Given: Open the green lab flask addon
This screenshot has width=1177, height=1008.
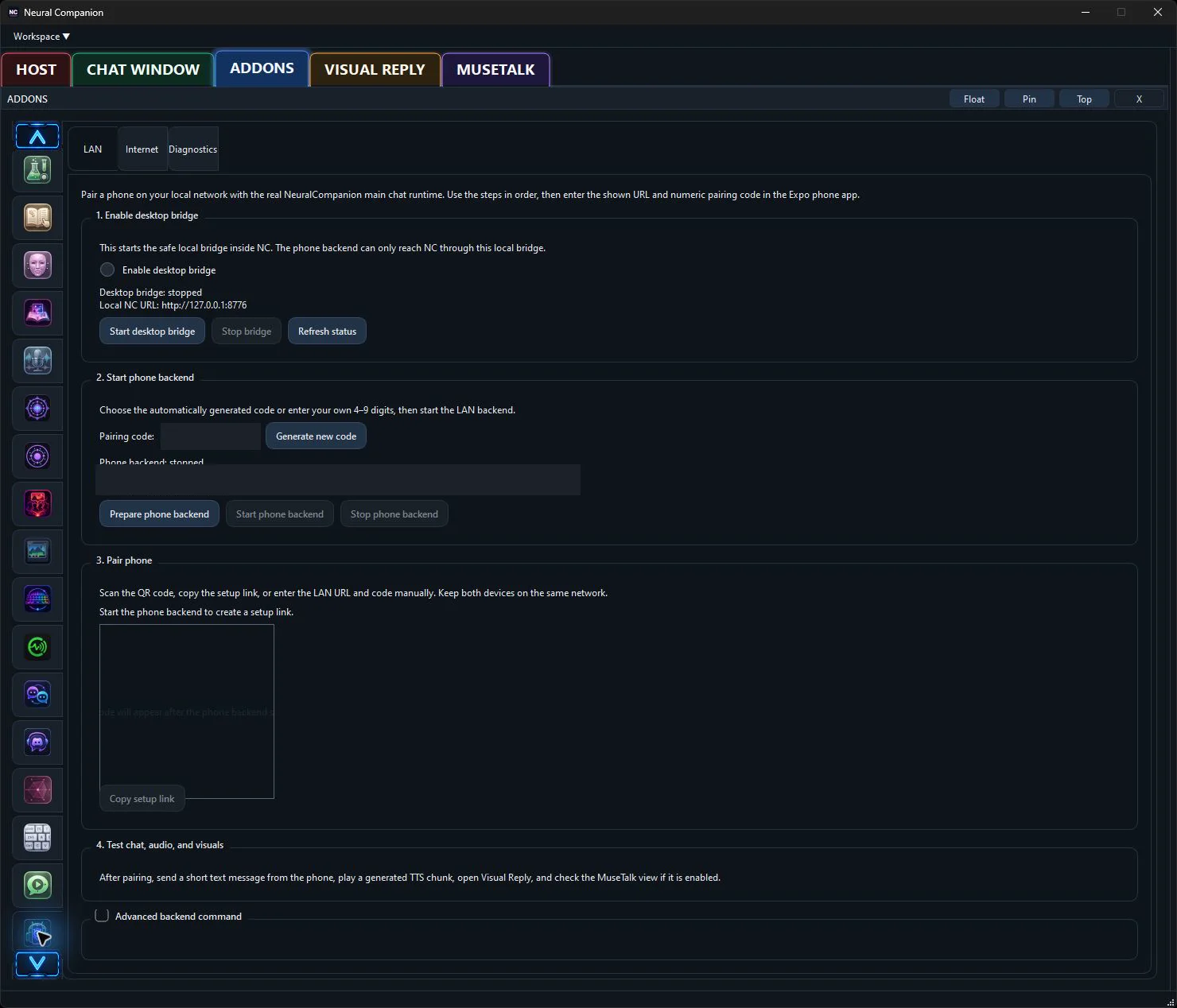Looking at the screenshot, I should point(37,169).
